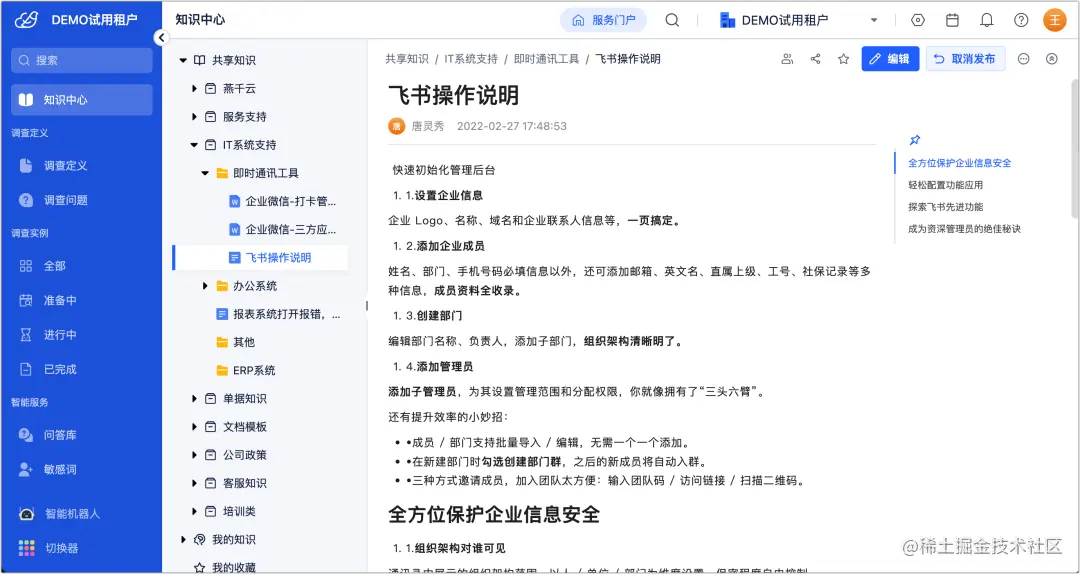Click the members icon beside the share icon
Screen dimensions: 1080x574
point(787,59)
